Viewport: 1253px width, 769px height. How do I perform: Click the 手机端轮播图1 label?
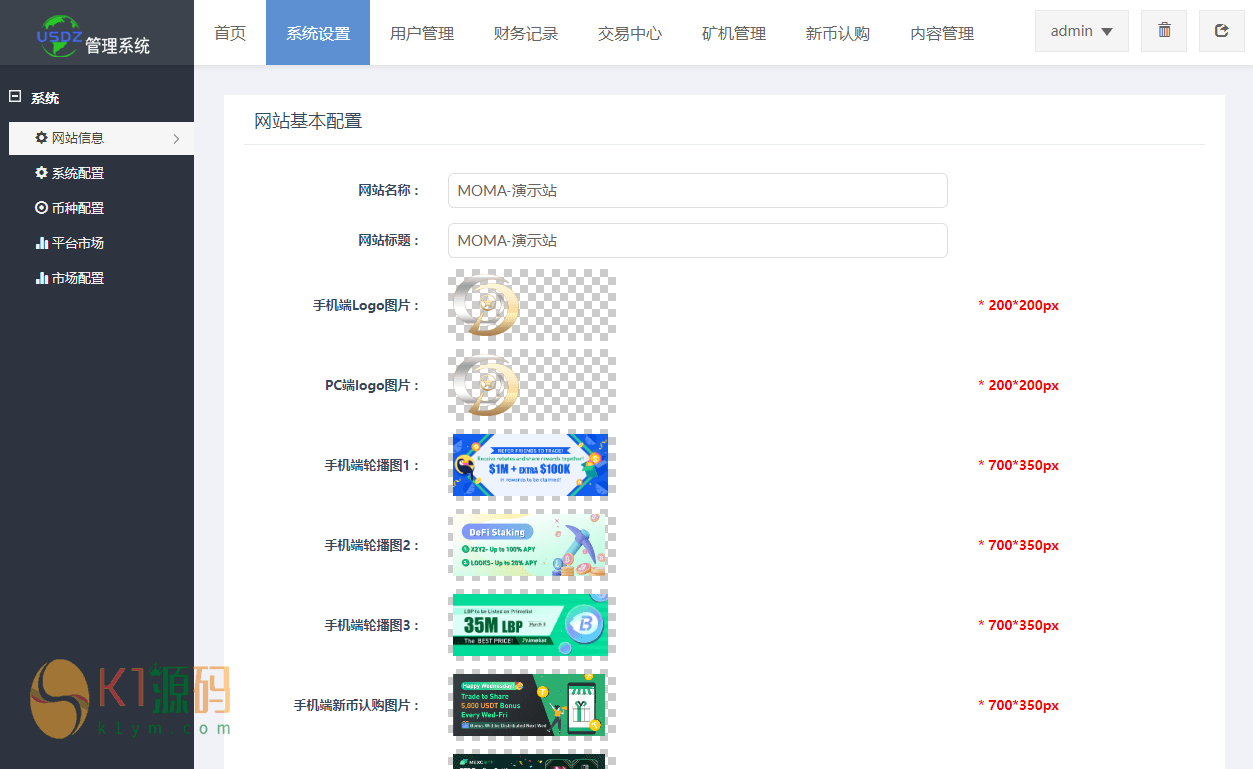coord(372,465)
